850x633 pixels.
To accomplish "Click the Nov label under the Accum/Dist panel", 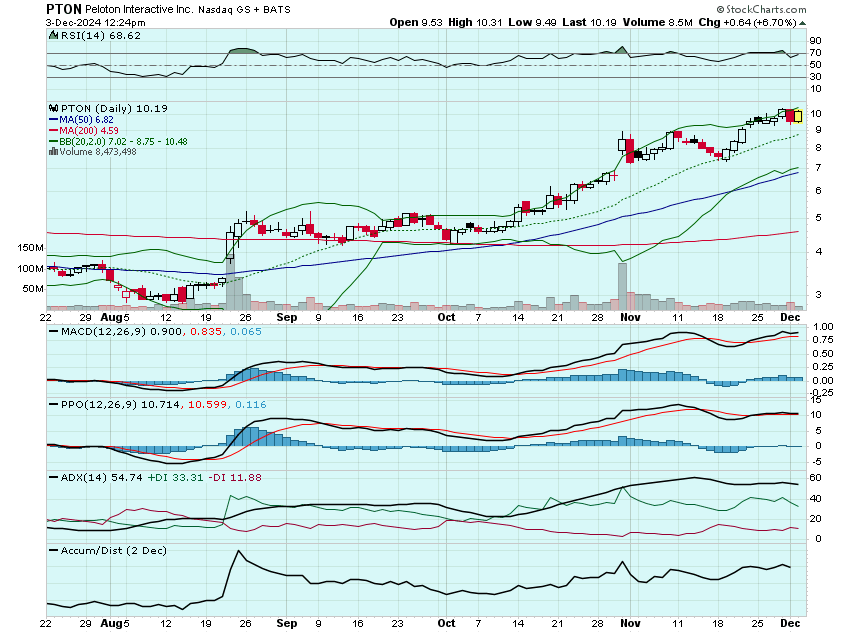I will pos(630,623).
